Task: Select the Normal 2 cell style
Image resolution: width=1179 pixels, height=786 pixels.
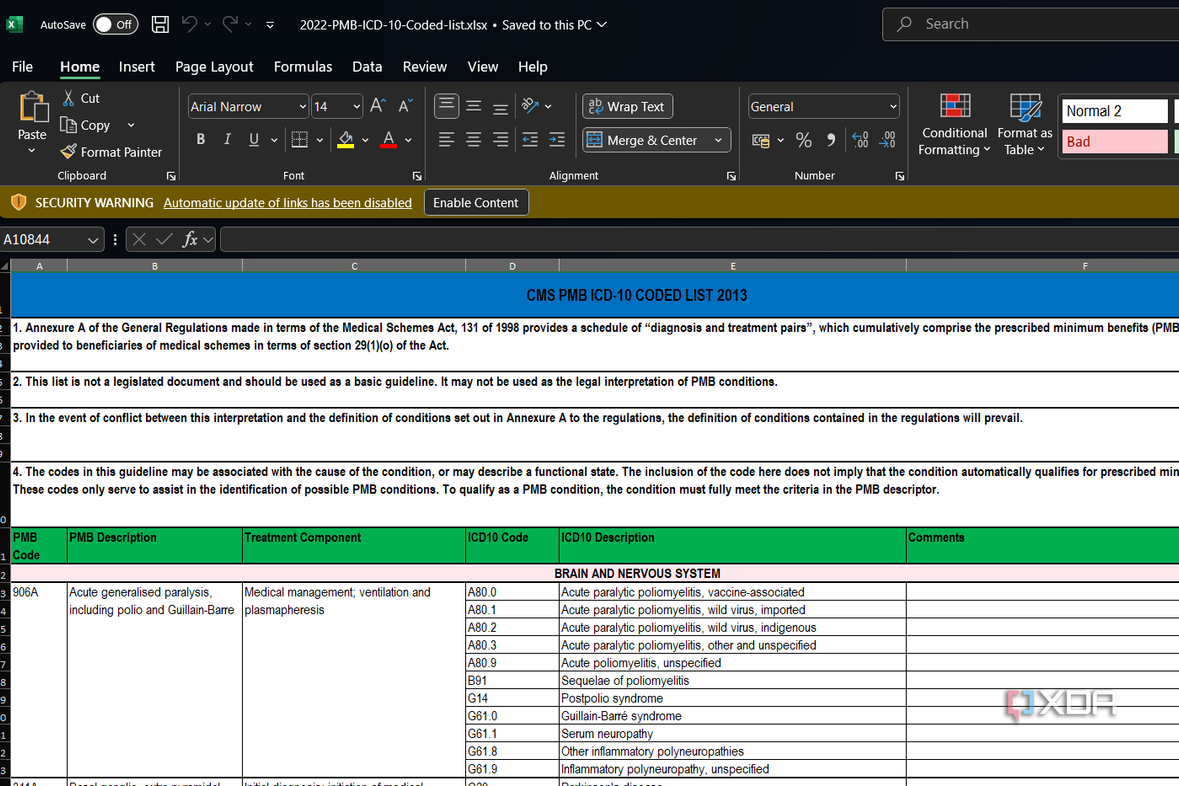Action: coord(1114,111)
